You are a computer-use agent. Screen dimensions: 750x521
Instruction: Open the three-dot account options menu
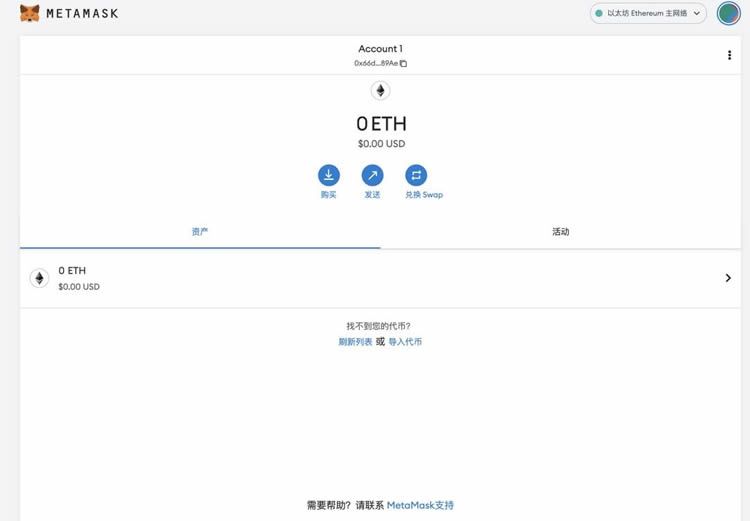(x=729, y=55)
